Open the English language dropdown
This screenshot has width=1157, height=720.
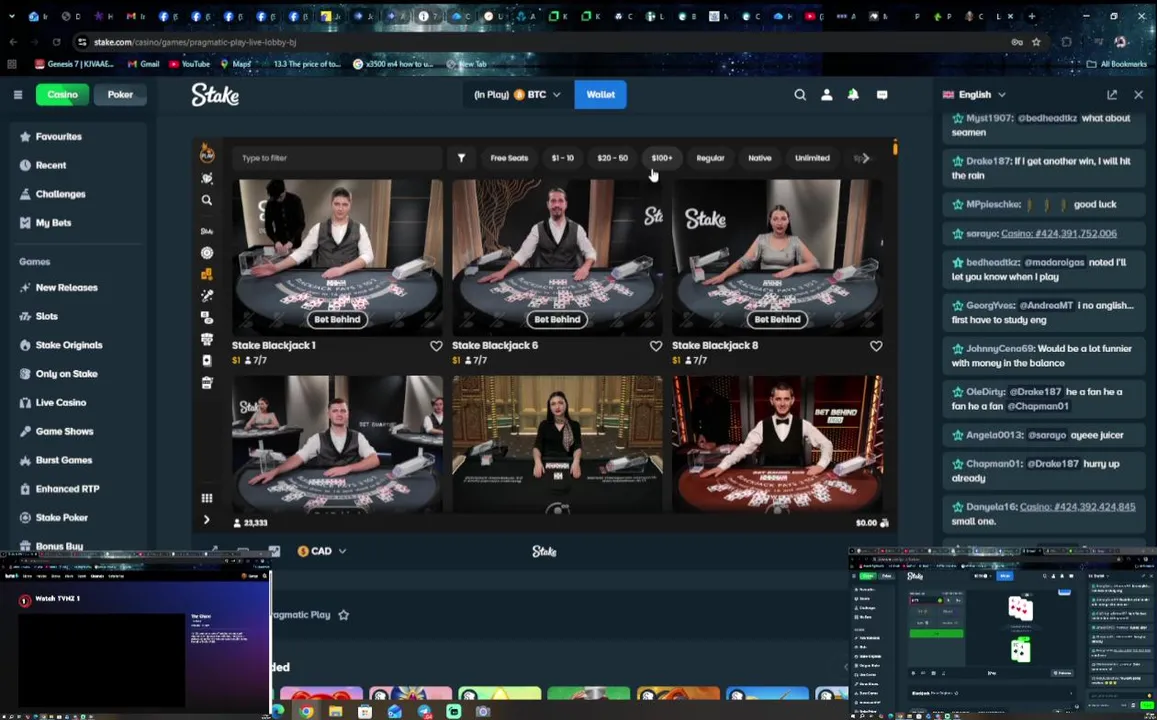click(x=974, y=94)
